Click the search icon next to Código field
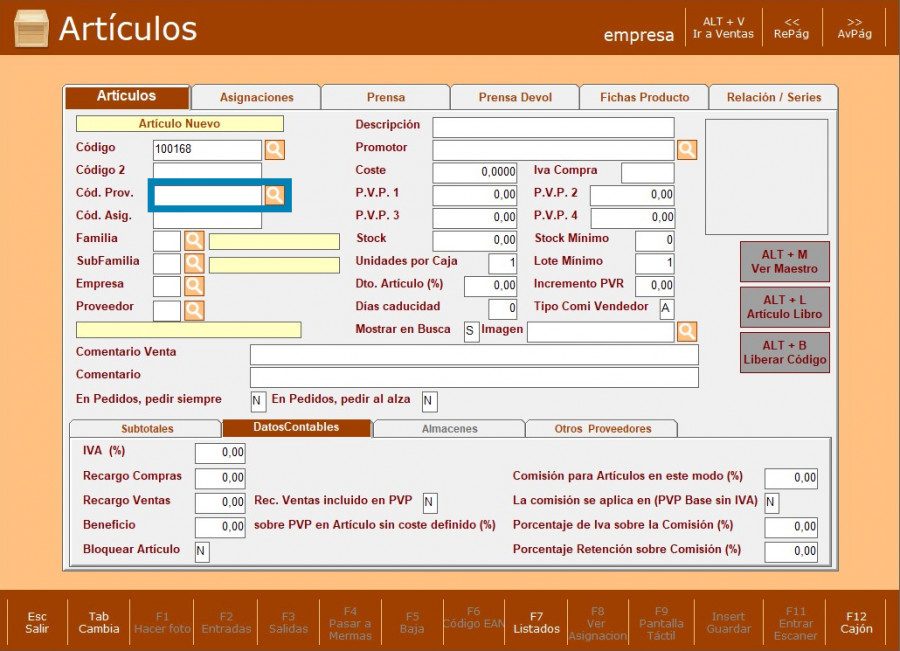Viewport: 900px width, 651px height. 274,150
